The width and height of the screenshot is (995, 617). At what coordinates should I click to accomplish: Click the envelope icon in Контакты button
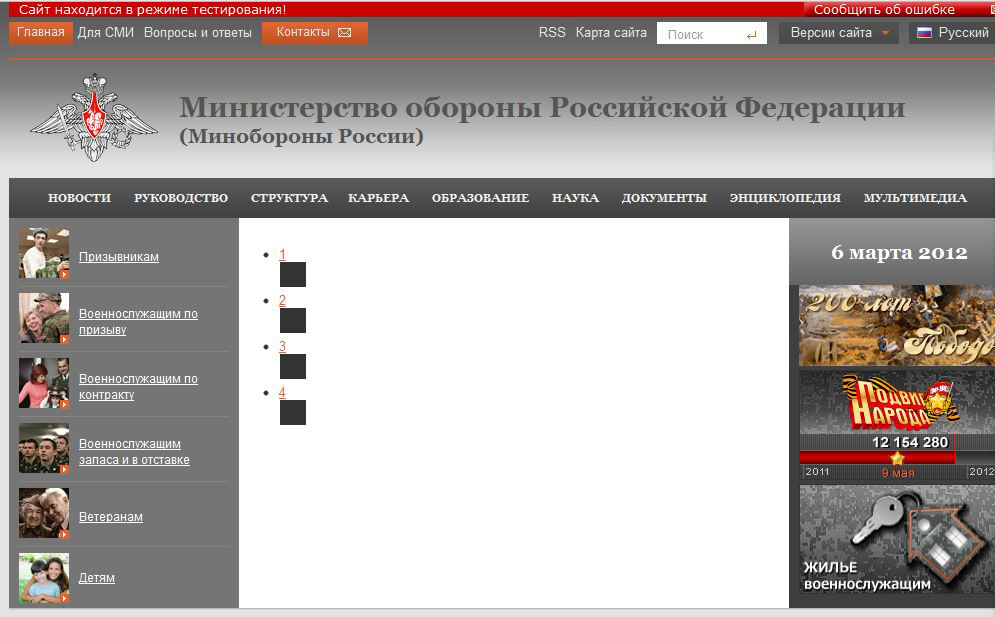(345, 33)
